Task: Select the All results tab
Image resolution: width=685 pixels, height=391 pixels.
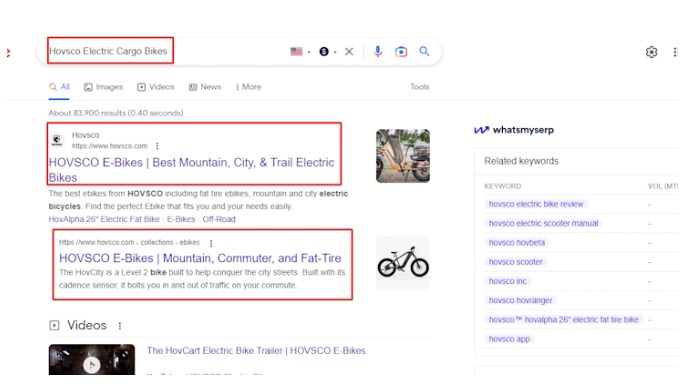Action: 60,87
